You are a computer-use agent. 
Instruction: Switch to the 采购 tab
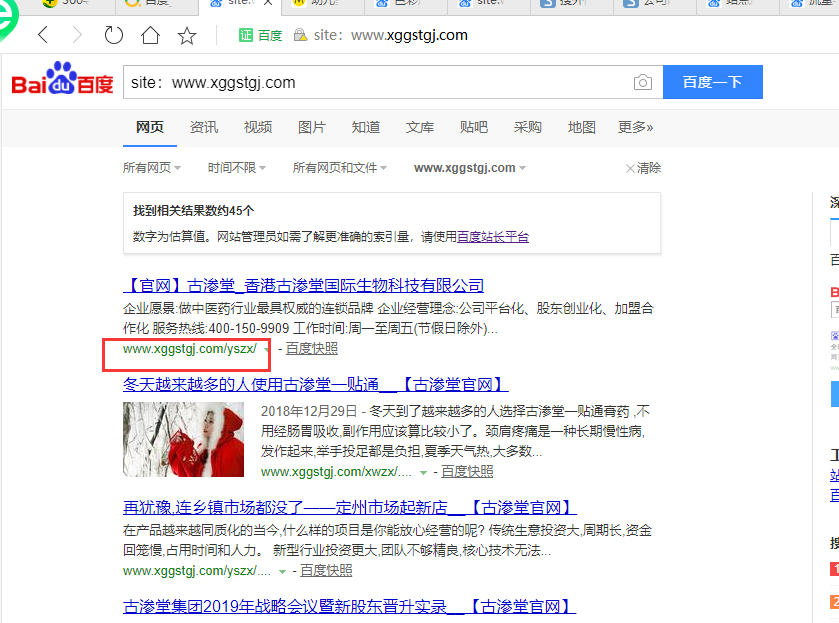click(528, 127)
